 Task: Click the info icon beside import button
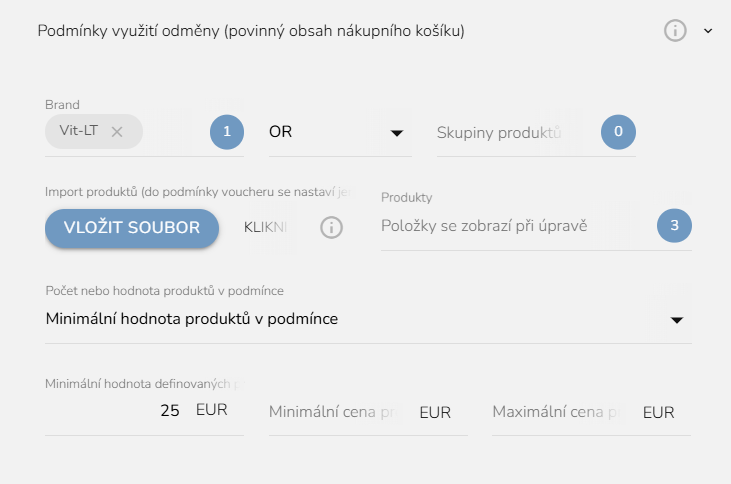[331, 228]
